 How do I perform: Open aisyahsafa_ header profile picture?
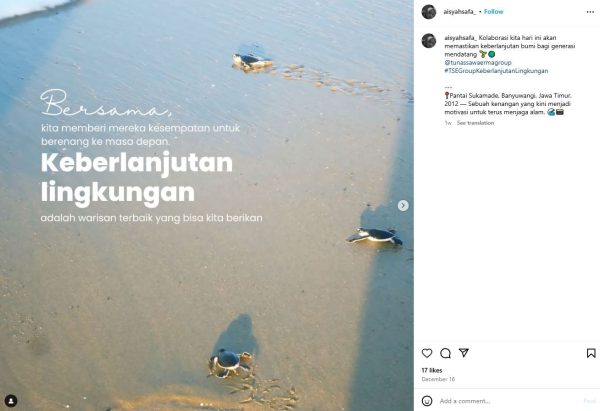coord(429,12)
